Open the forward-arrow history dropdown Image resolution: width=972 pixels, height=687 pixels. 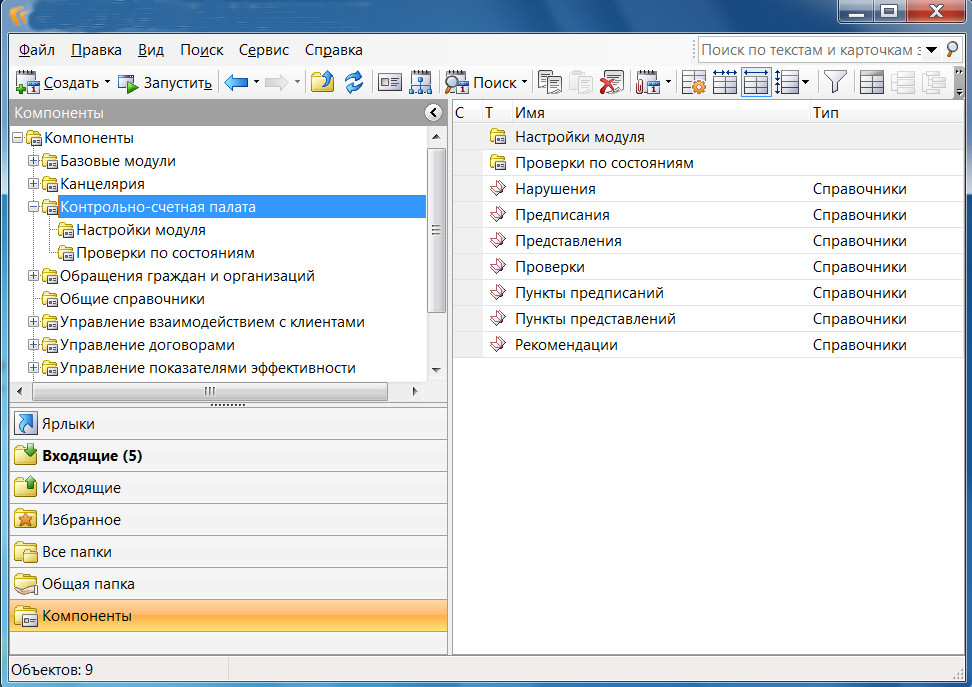[298, 82]
